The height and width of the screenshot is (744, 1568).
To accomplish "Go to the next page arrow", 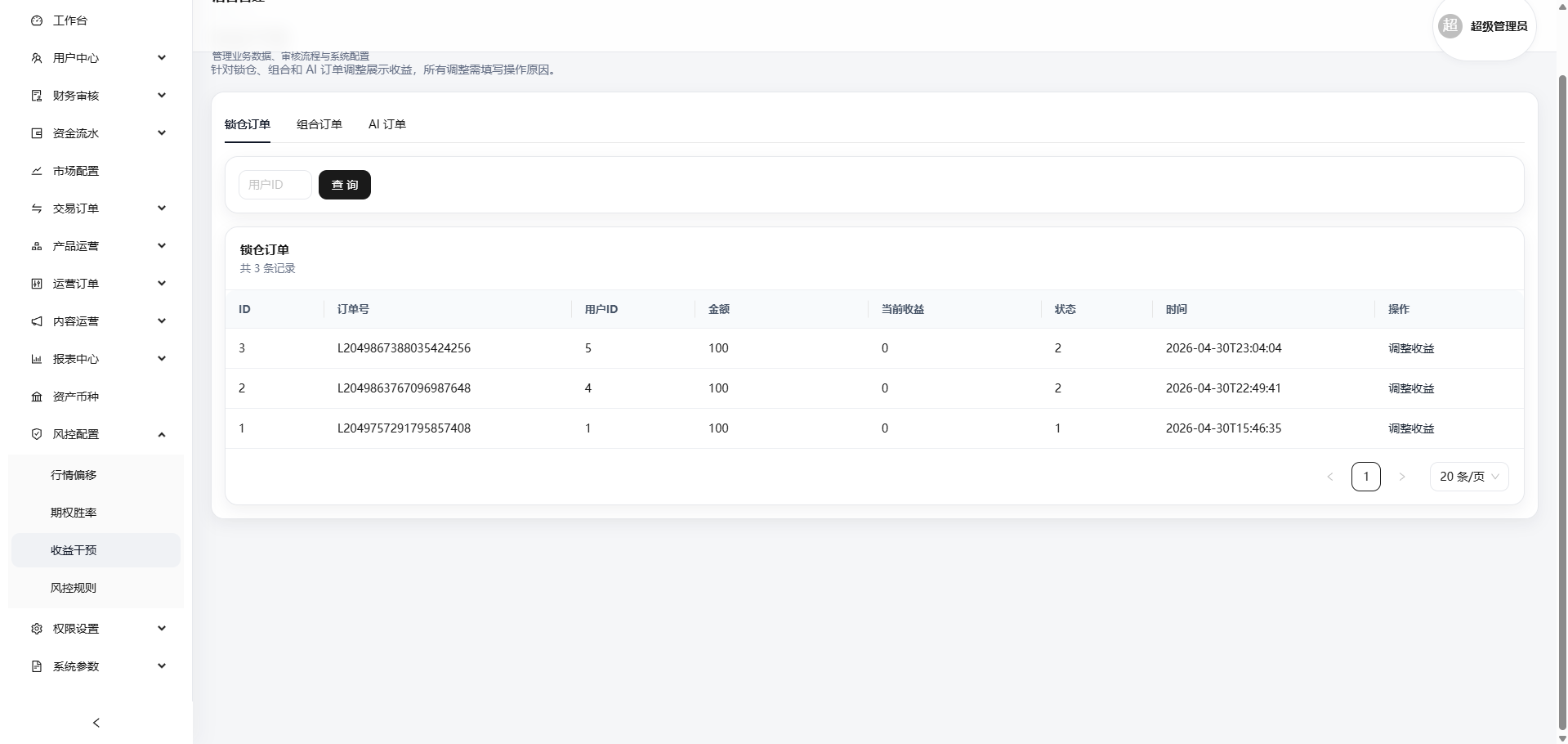I will [x=1402, y=477].
